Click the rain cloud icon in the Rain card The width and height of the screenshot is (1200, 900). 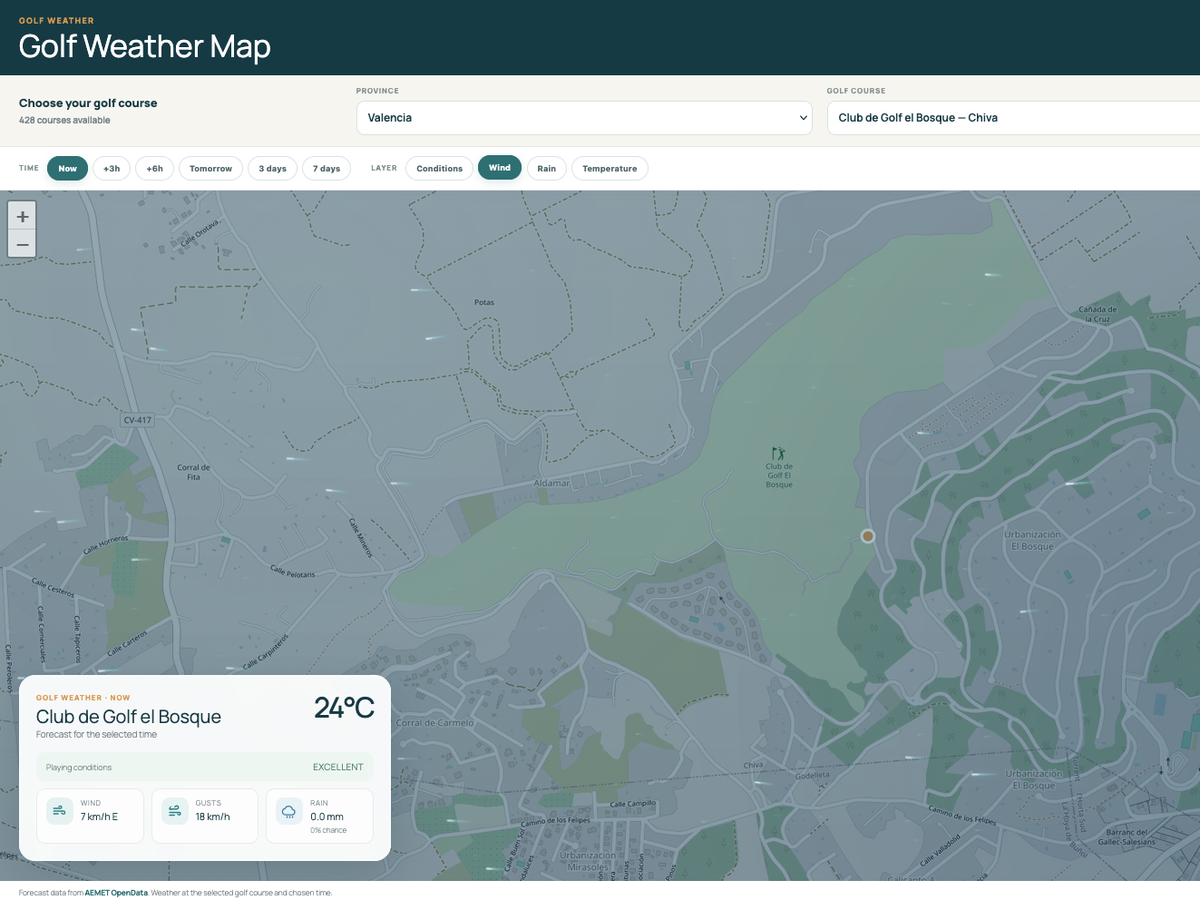click(x=289, y=810)
